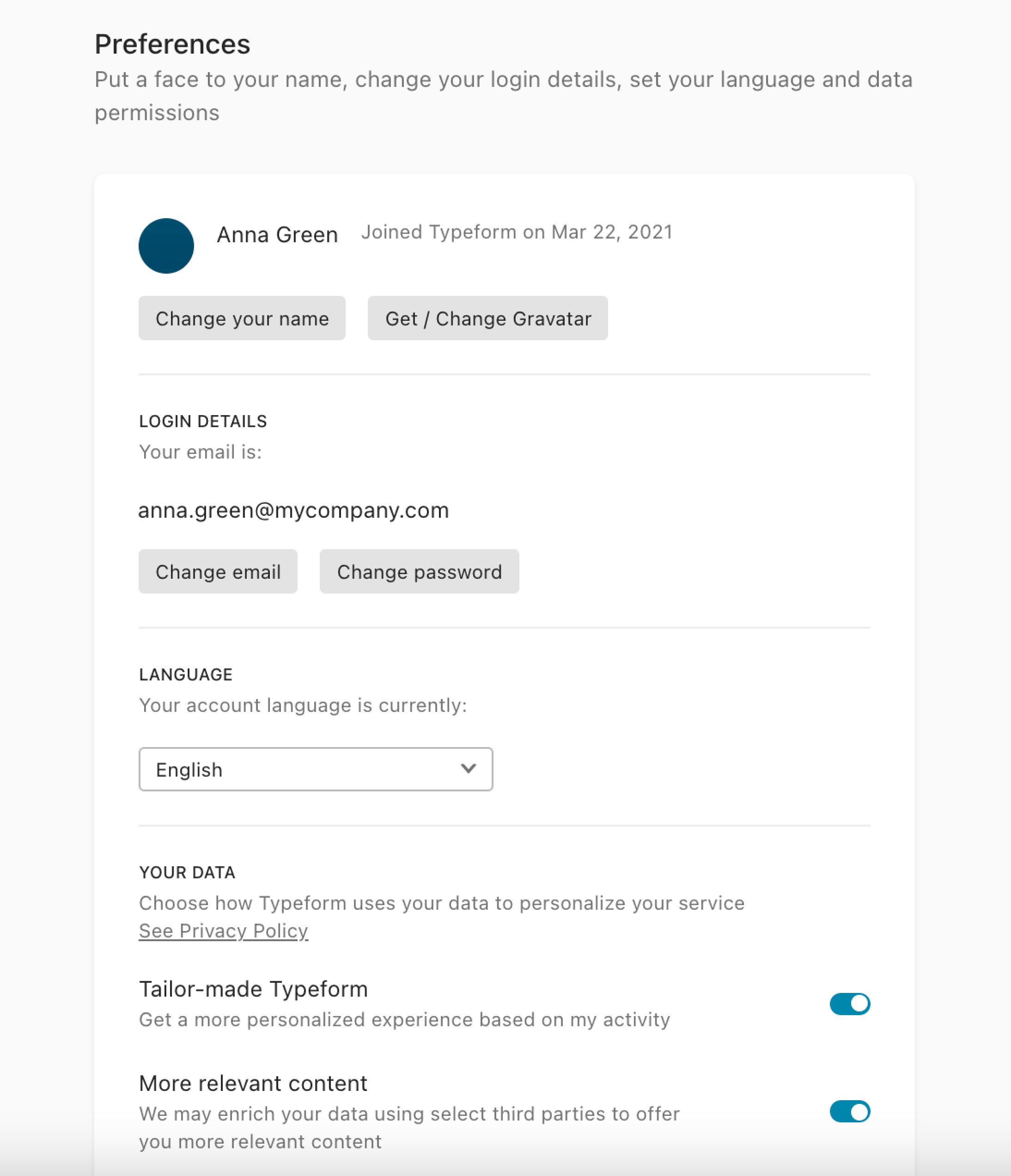Click the Change password button
The width and height of the screenshot is (1011, 1176).
tap(419, 571)
